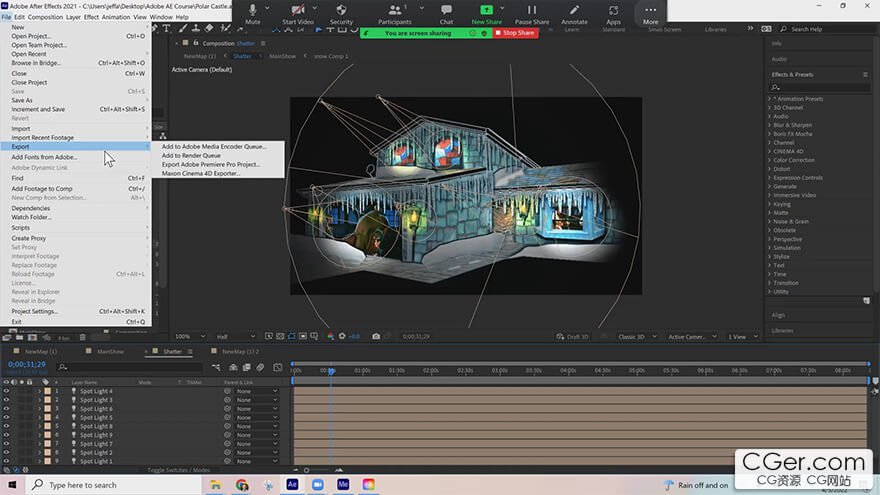Click Pause Share in the Zoom toolbar
Viewport: 880px width, 495px height.
(531, 14)
